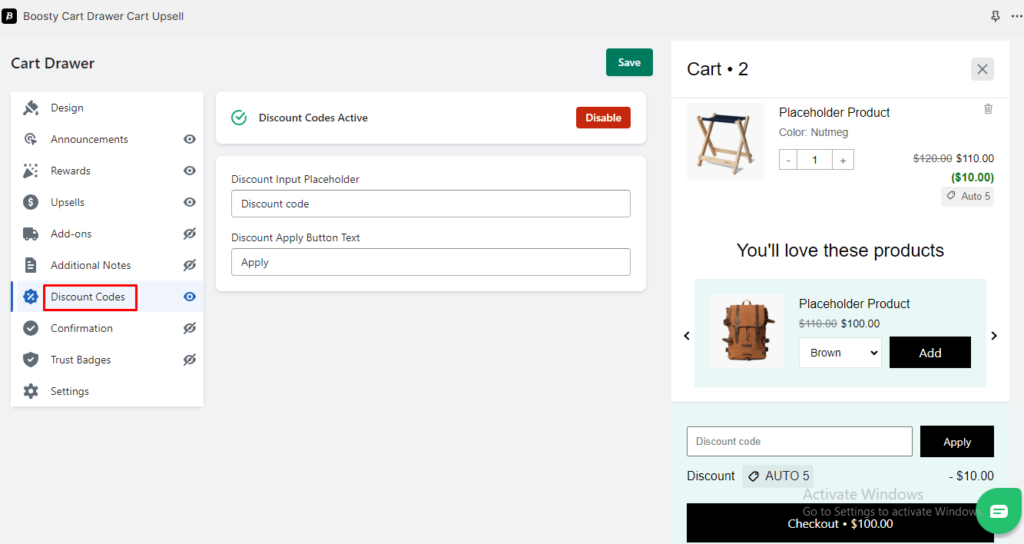The image size is (1024, 544).
Task: Click the Settings gear icon
Action: click(31, 391)
